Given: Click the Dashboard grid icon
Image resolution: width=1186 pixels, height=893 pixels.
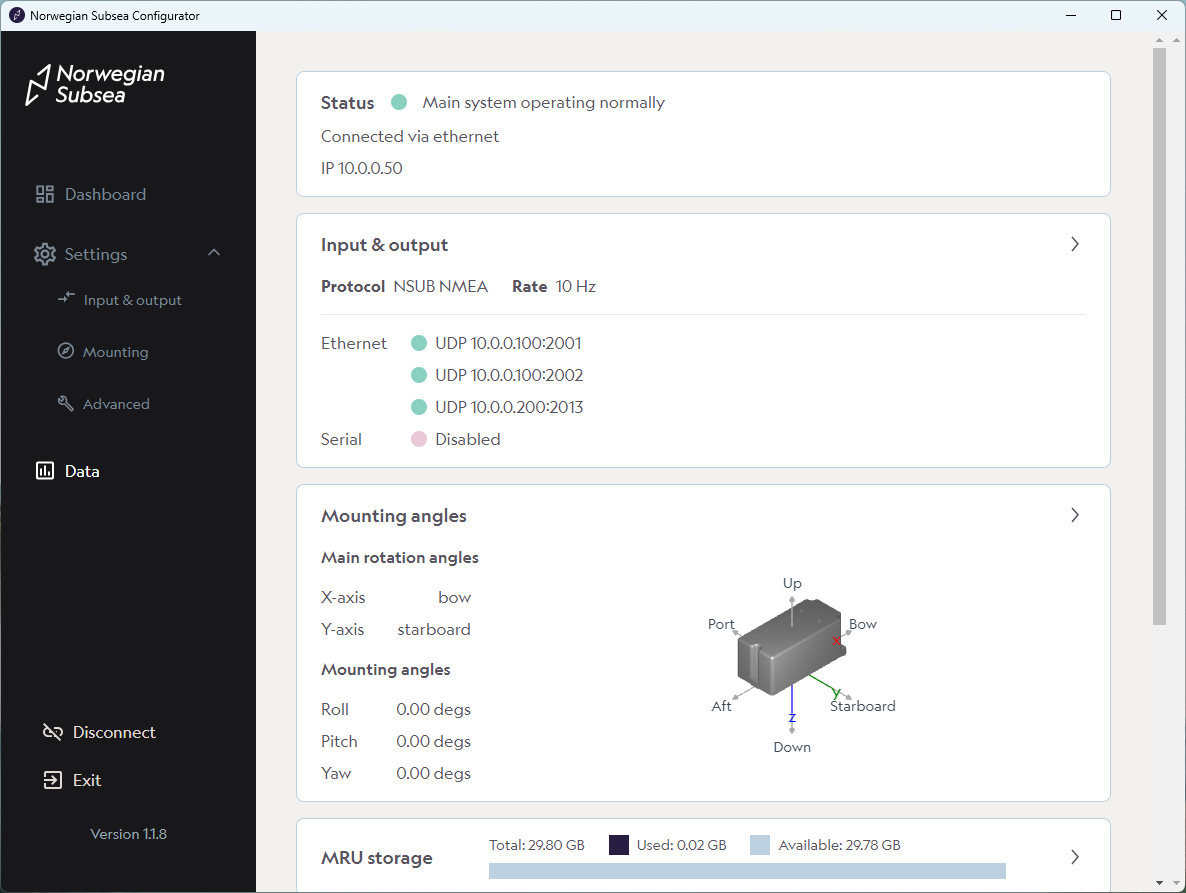Looking at the screenshot, I should (x=45, y=194).
